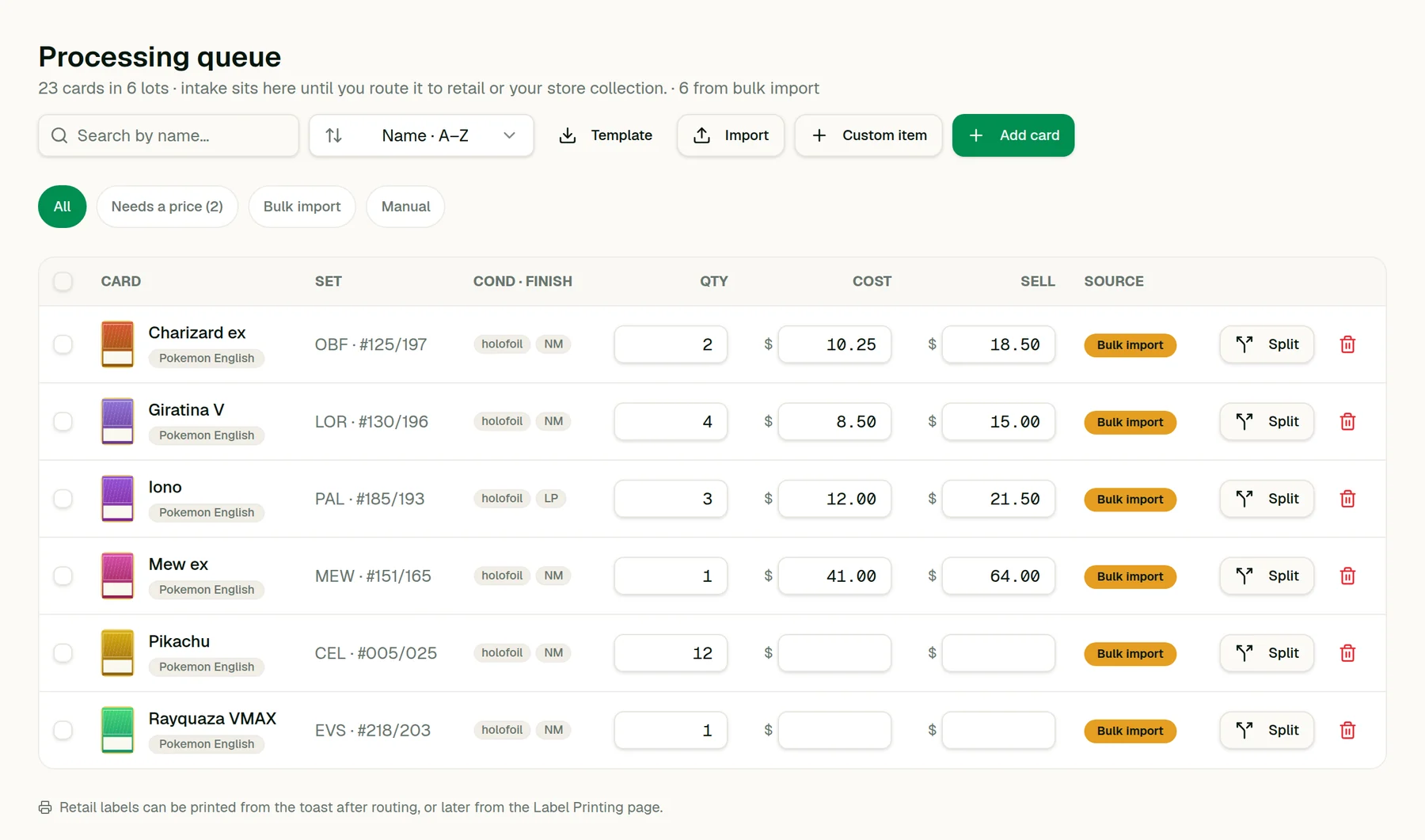Viewport: 1425px width, 840px height.
Task: Split the Giratina V lot
Action: tap(1267, 422)
